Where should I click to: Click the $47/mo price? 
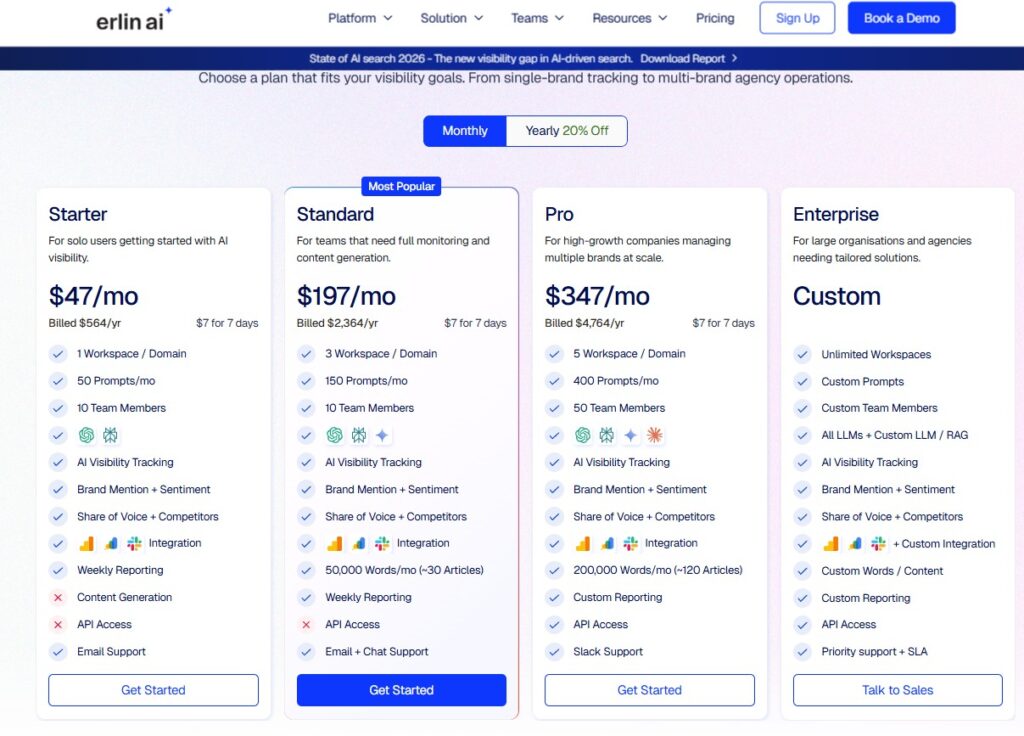coord(93,296)
